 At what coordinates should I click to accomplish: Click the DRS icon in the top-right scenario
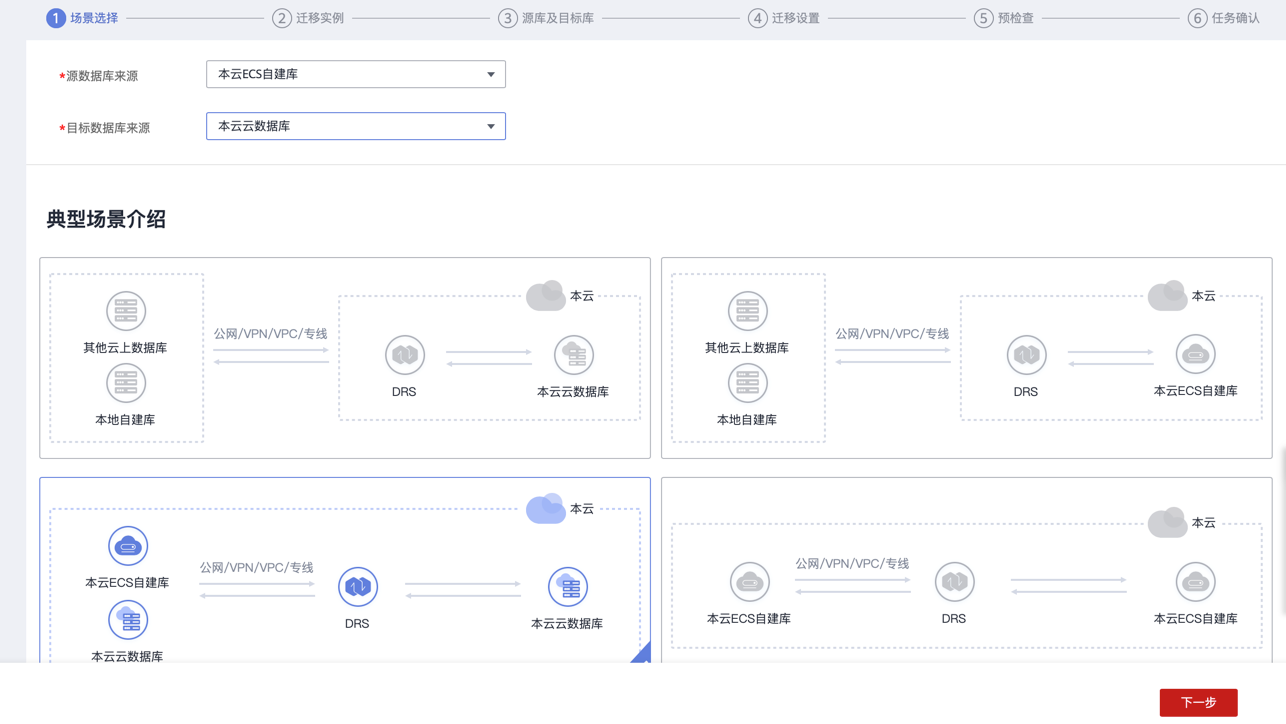pos(1026,355)
